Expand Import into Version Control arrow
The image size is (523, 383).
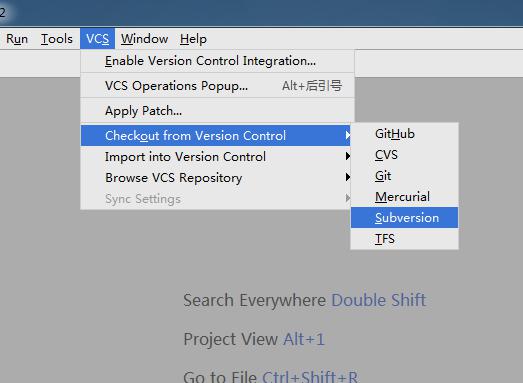coord(347,156)
